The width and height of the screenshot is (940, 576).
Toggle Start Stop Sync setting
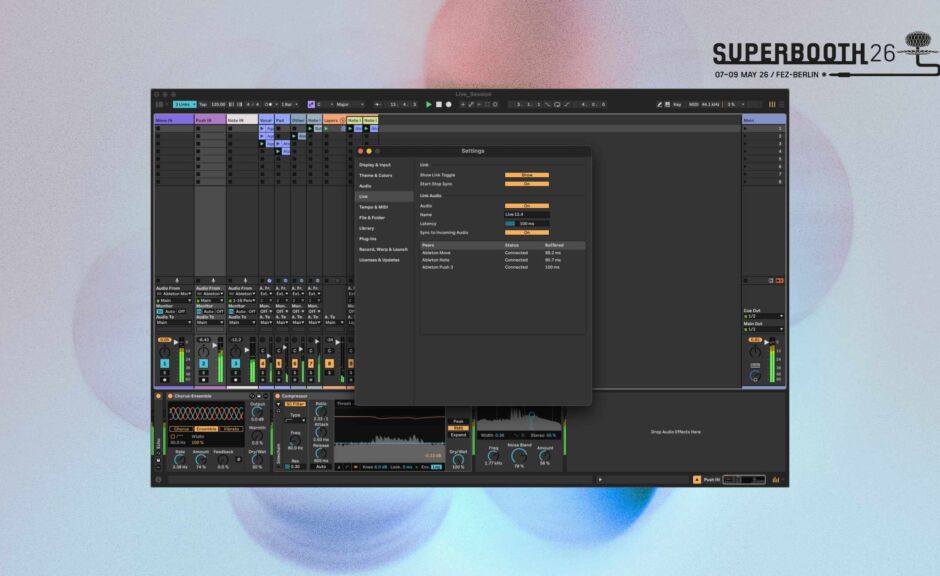point(526,184)
